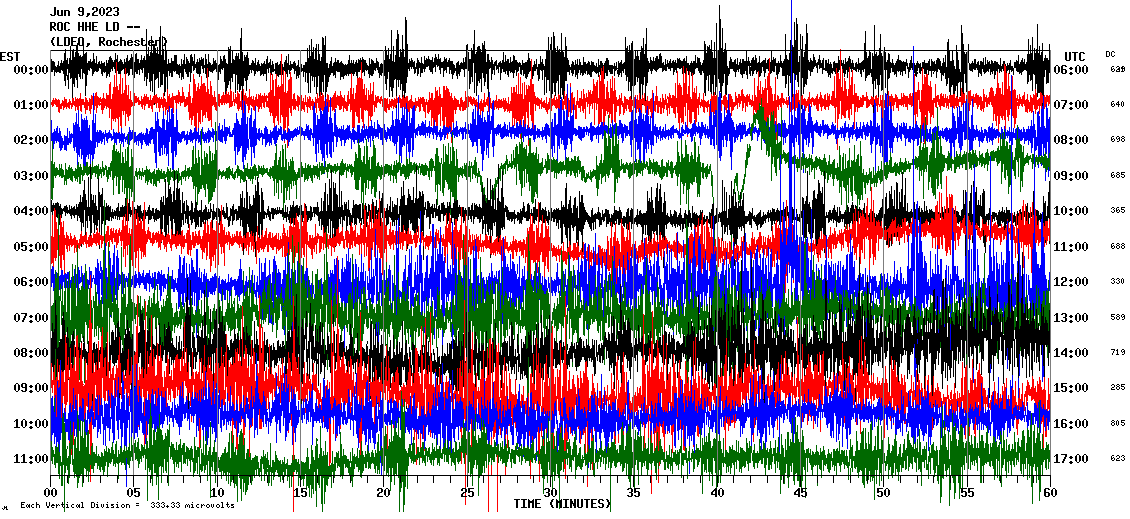Click the date text "Jun 9,2023"
This screenshot has height=519, width=1130.
click(84, 12)
